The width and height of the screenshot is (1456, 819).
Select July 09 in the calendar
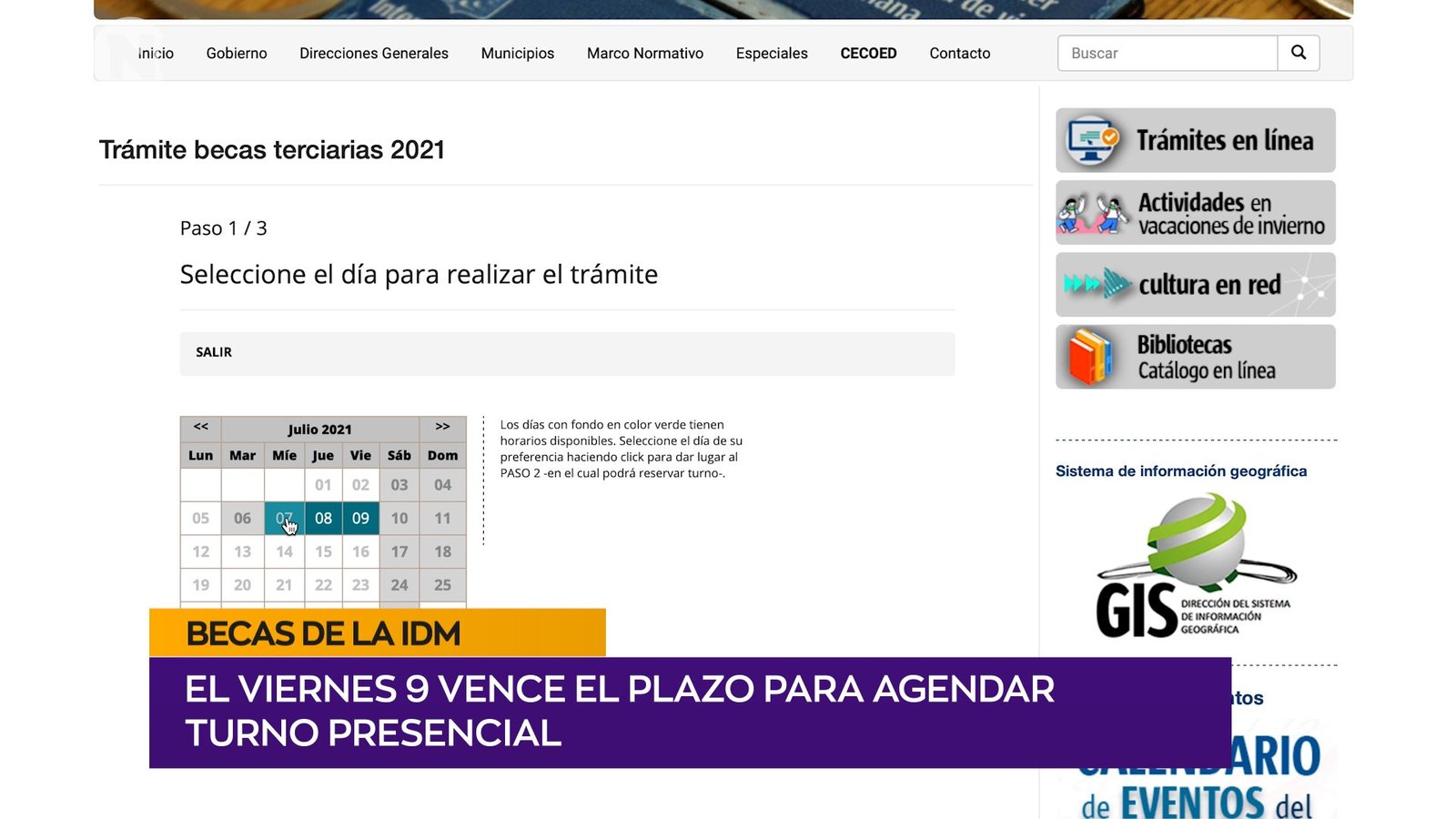tap(360, 518)
